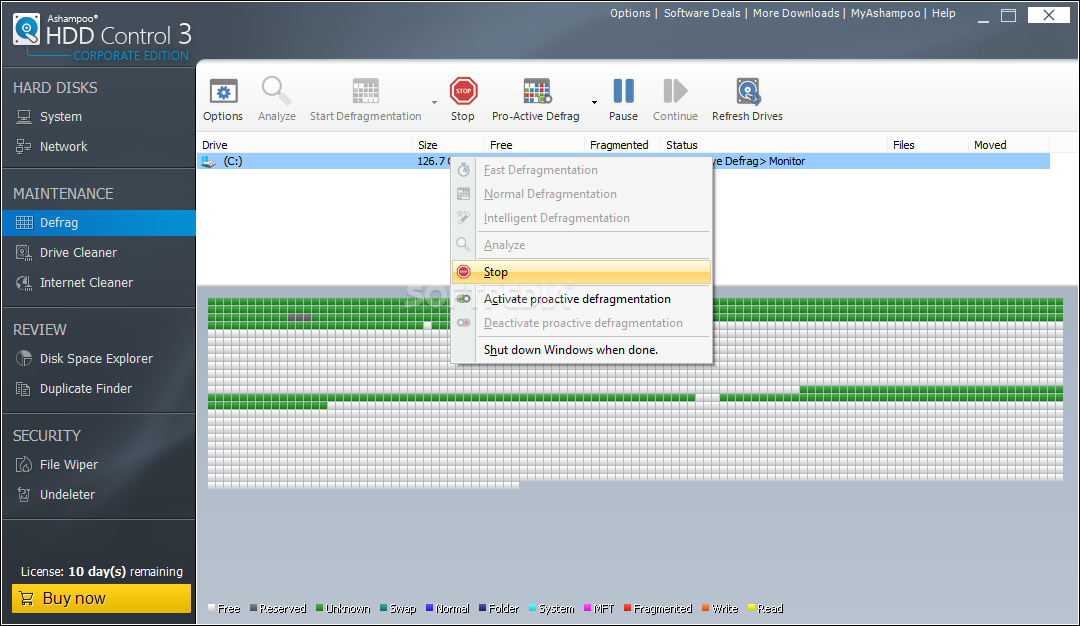
Task: Sort by the Free column header
Action: point(534,145)
